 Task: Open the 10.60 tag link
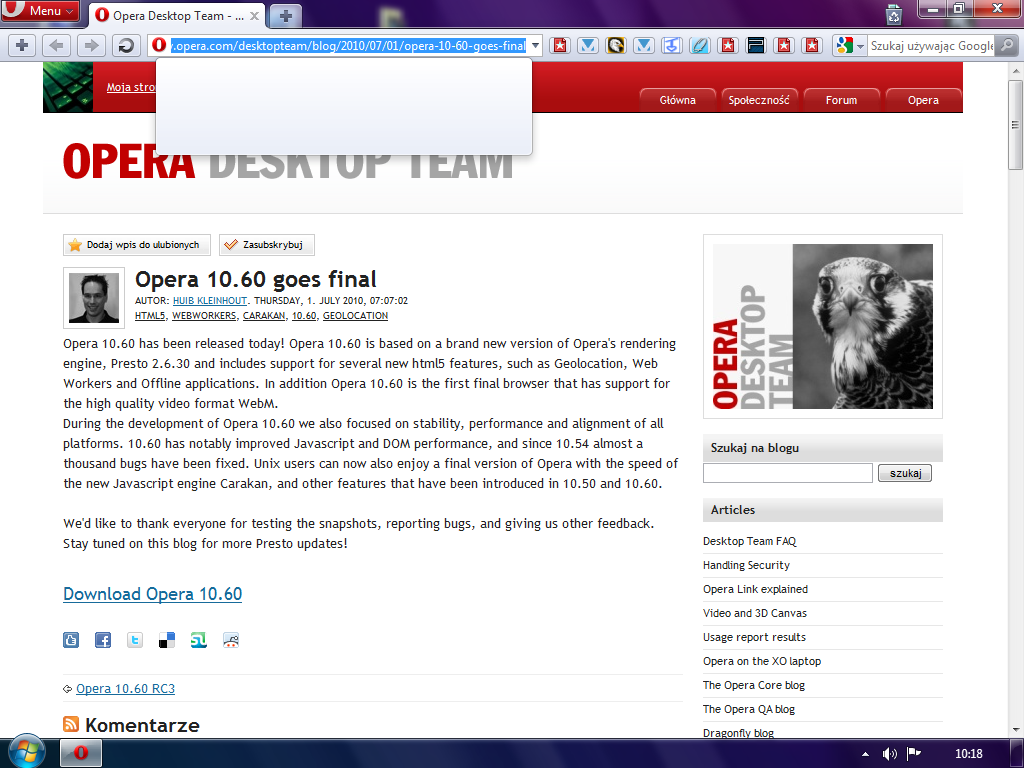tap(304, 315)
